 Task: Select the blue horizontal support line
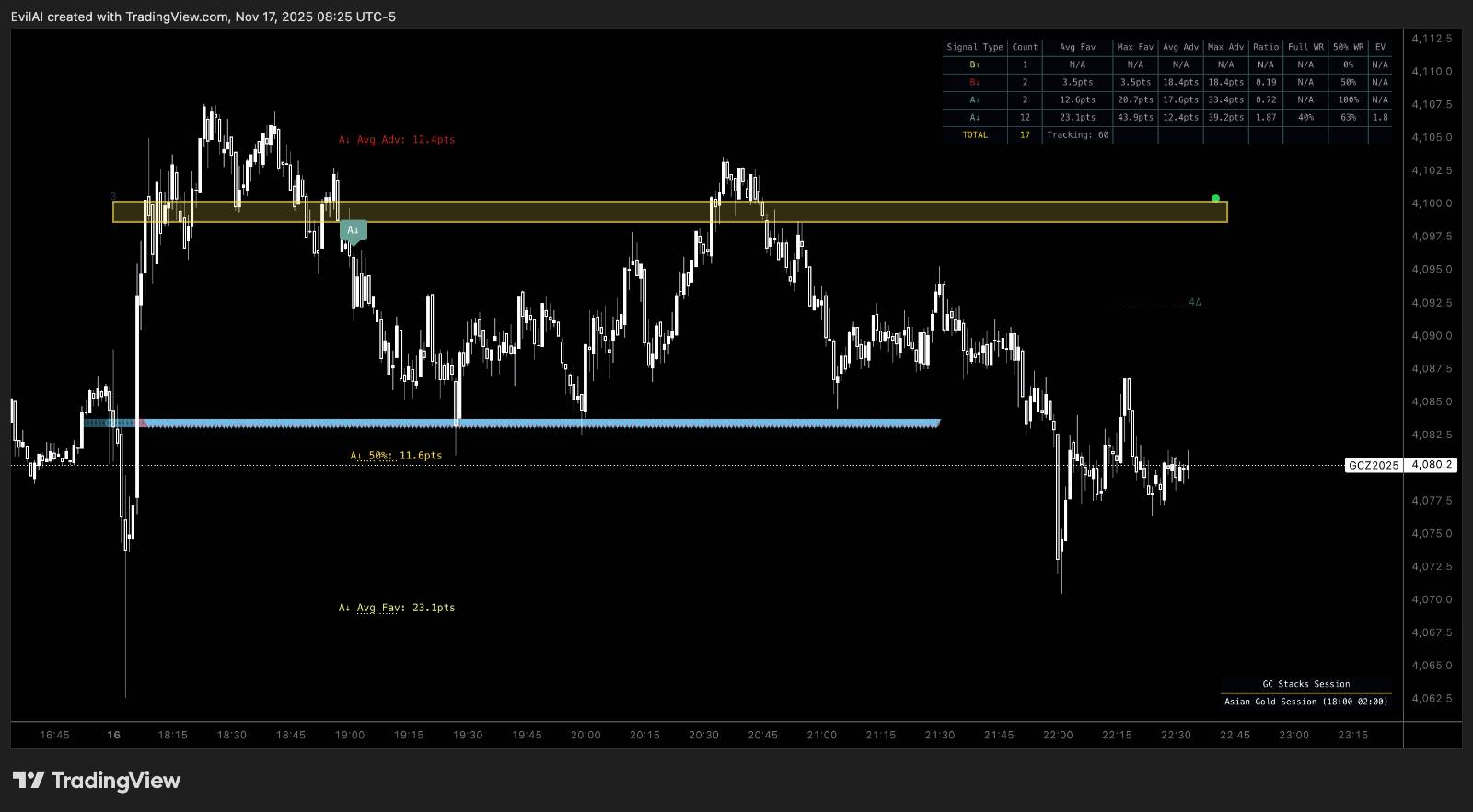coord(552,423)
